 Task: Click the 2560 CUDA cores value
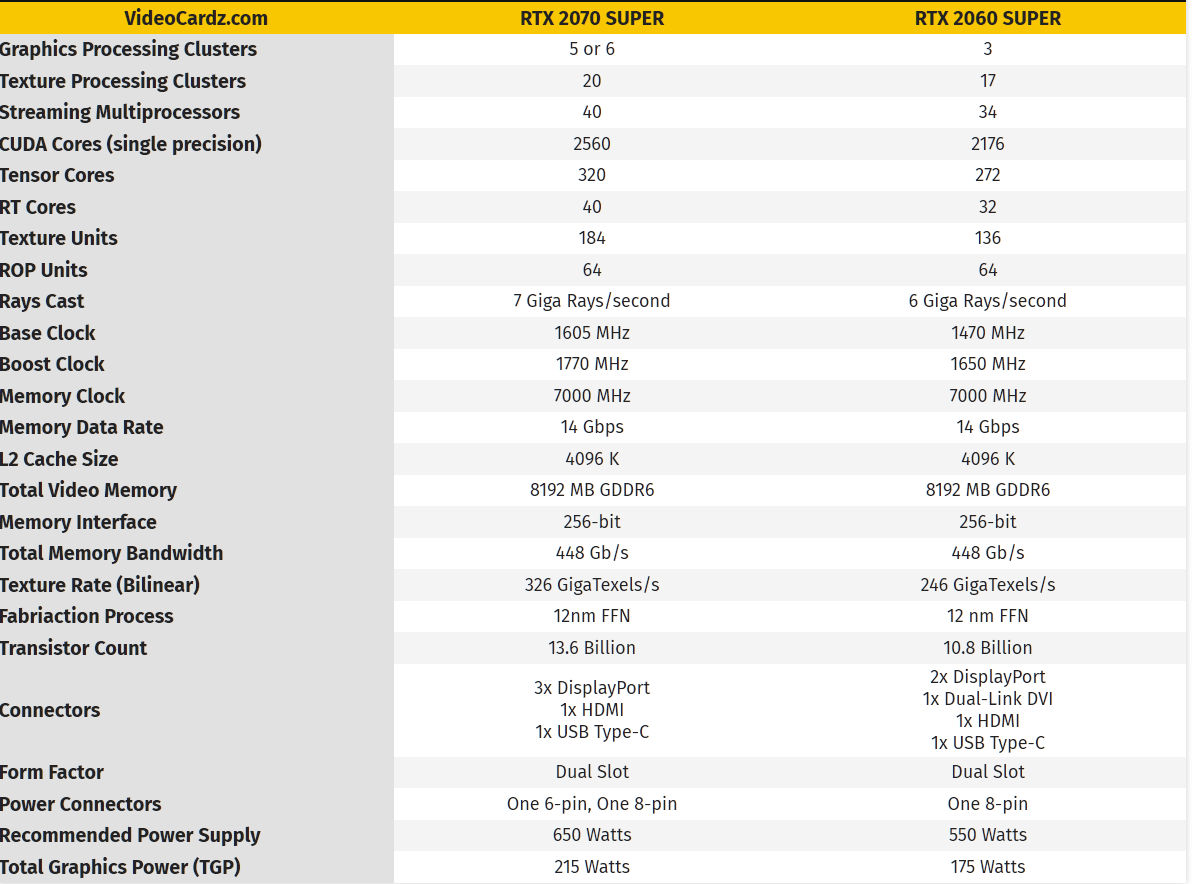tap(592, 144)
